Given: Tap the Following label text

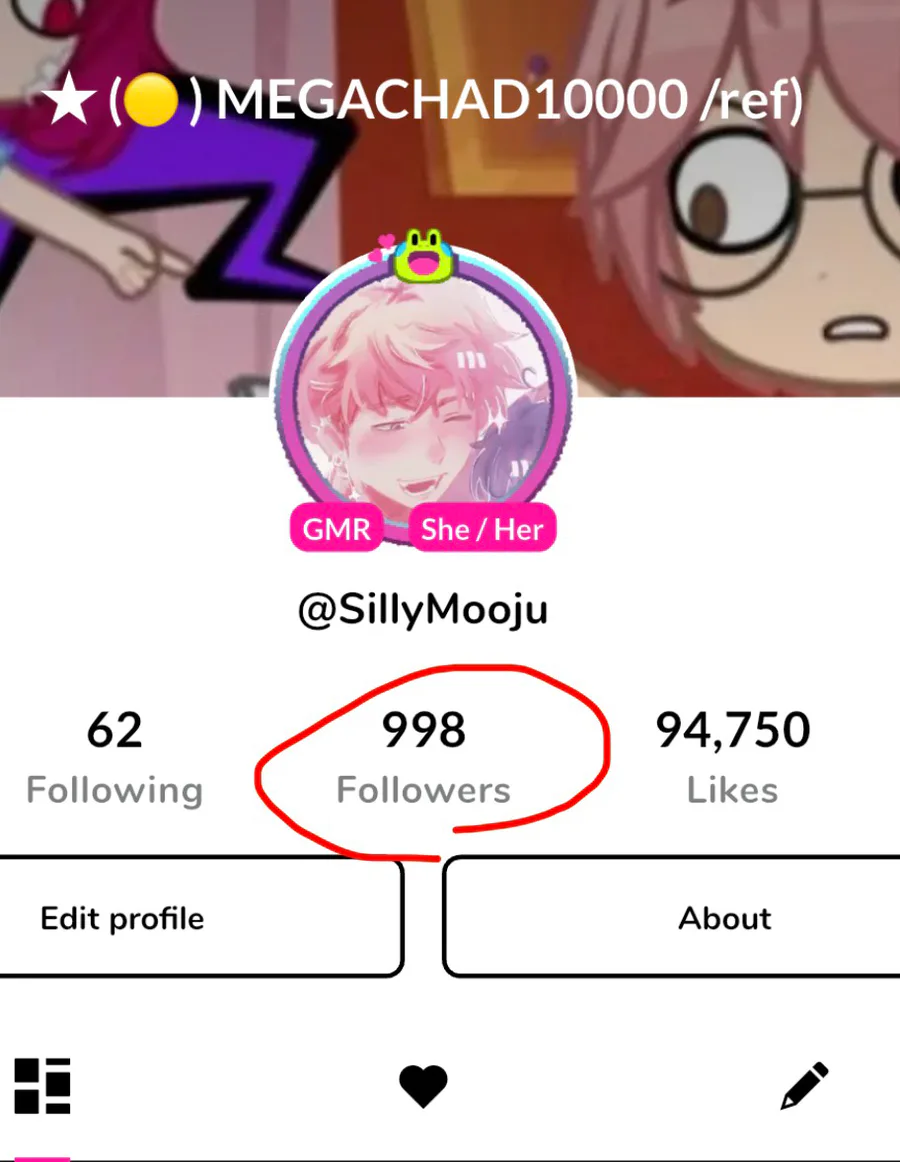Looking at the screenshot, I should click(x=114, y=791).
